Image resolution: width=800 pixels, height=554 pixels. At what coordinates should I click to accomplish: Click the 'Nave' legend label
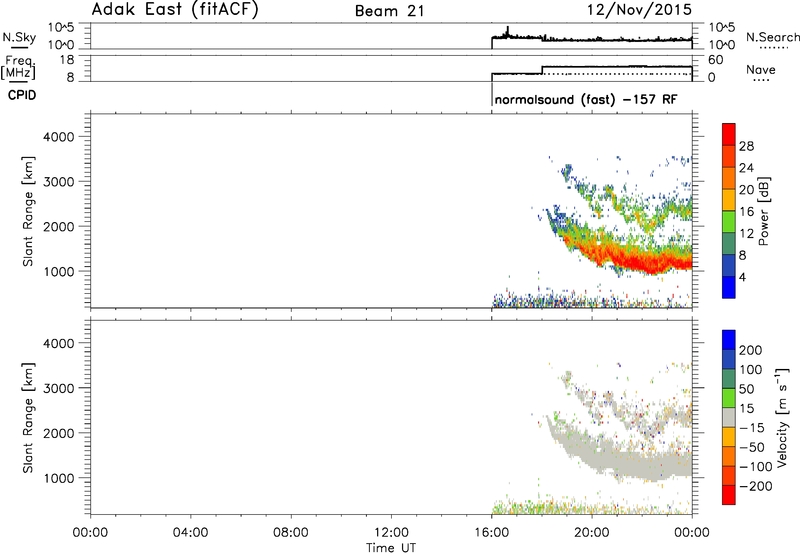pos(760,69)
